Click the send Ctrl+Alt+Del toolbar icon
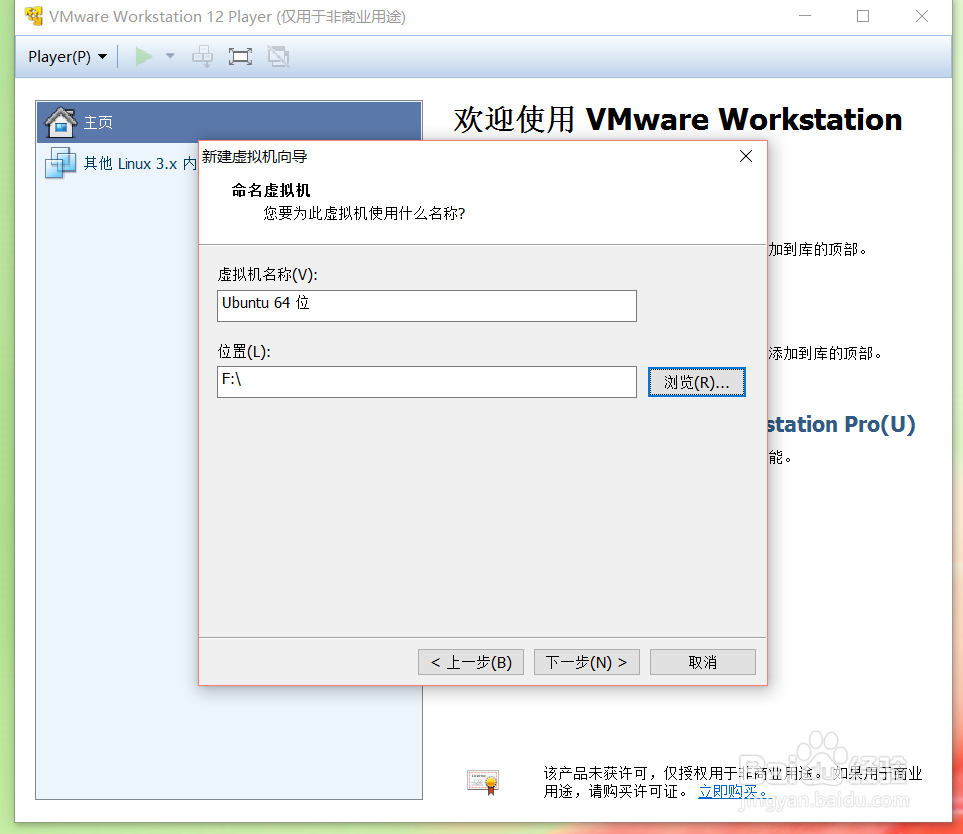963x834 pixels. pos(202,57)
